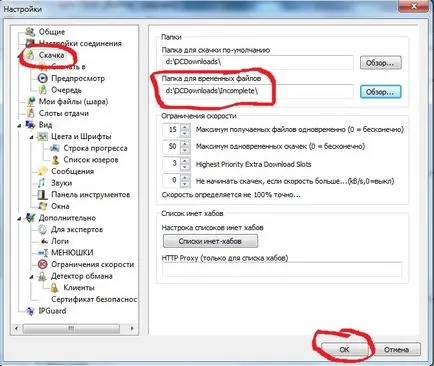Increase speed threshold kB/s value
The image size is (434, 366).
[185, 178]
